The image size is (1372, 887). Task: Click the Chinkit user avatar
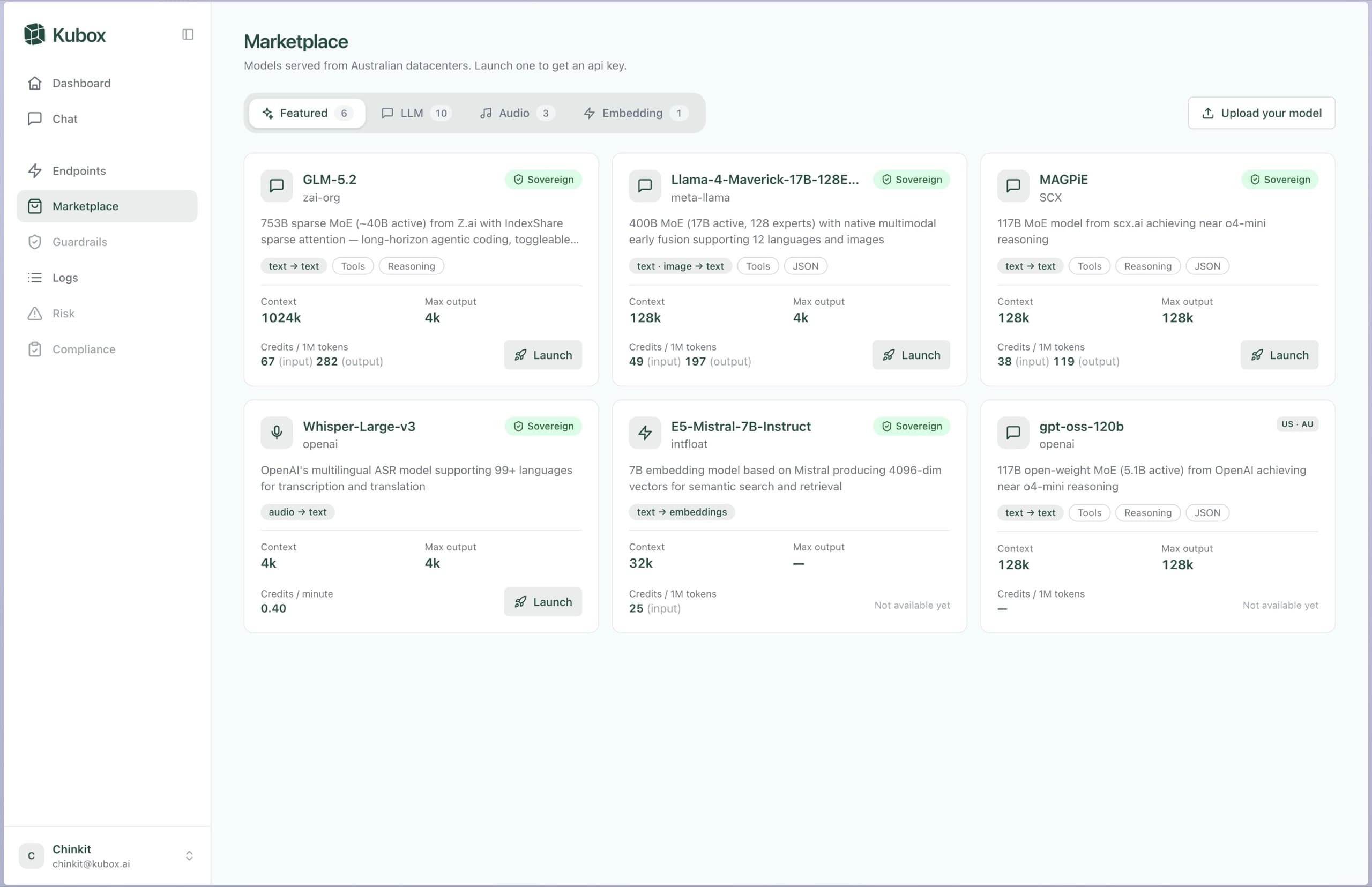[31, 856]
